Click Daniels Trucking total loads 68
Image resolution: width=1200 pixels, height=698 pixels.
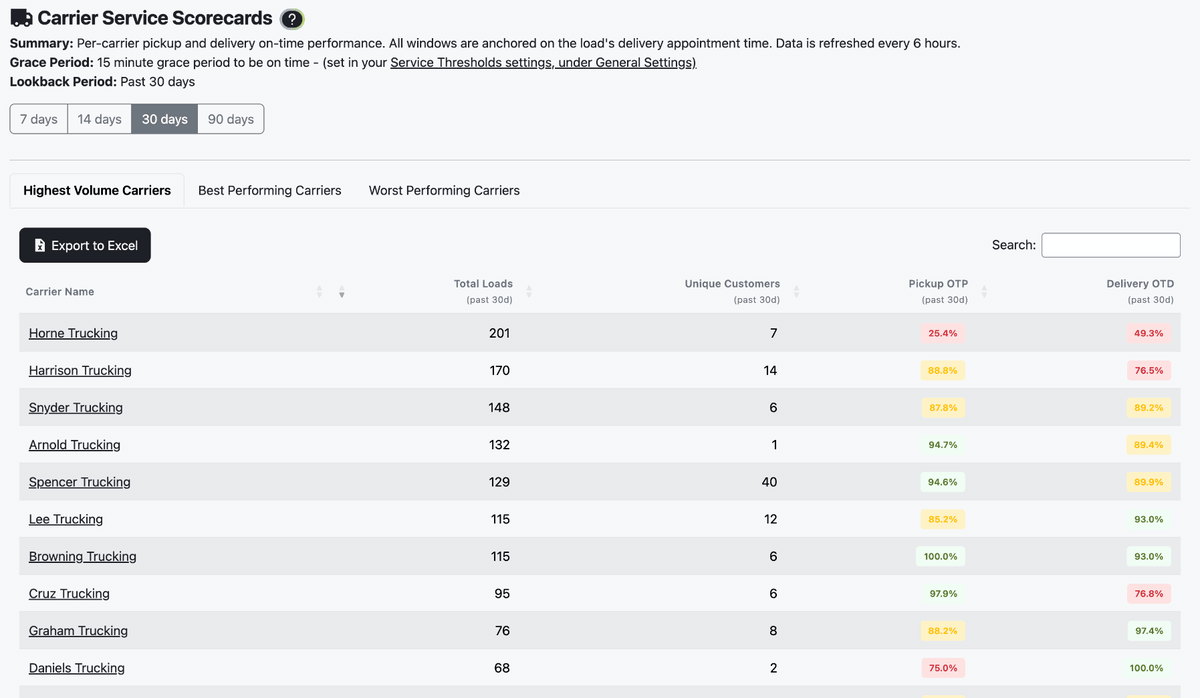(x=502, y=668)
